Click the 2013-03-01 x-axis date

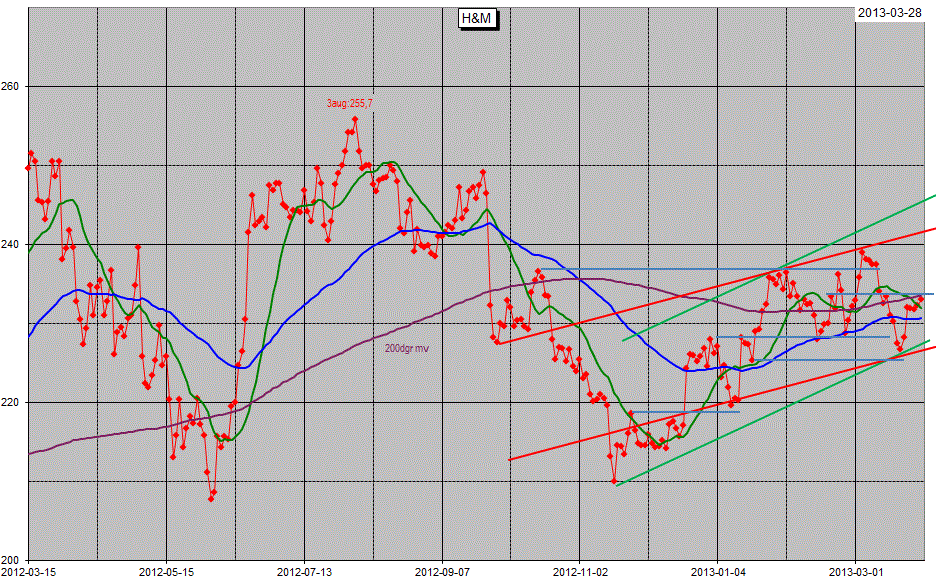(x=856, y=572)
